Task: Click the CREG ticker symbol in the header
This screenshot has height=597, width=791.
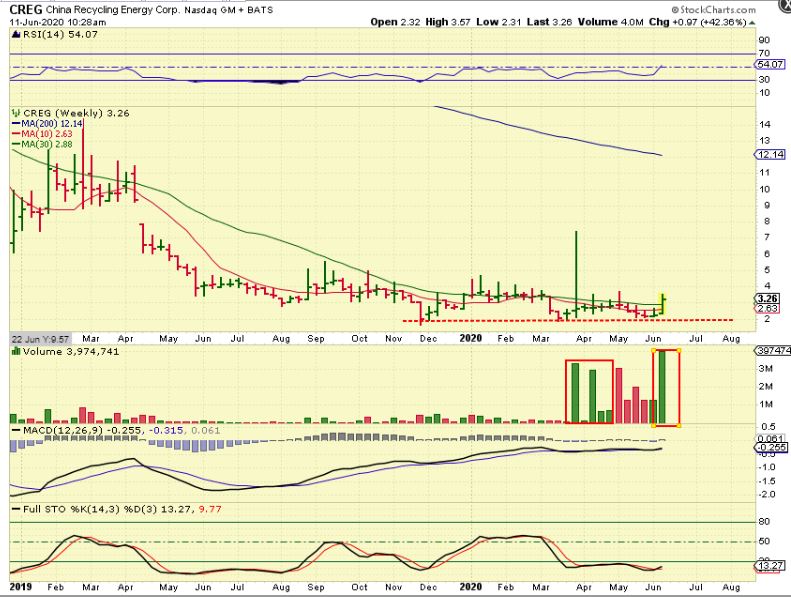Action: pos(26,9)
